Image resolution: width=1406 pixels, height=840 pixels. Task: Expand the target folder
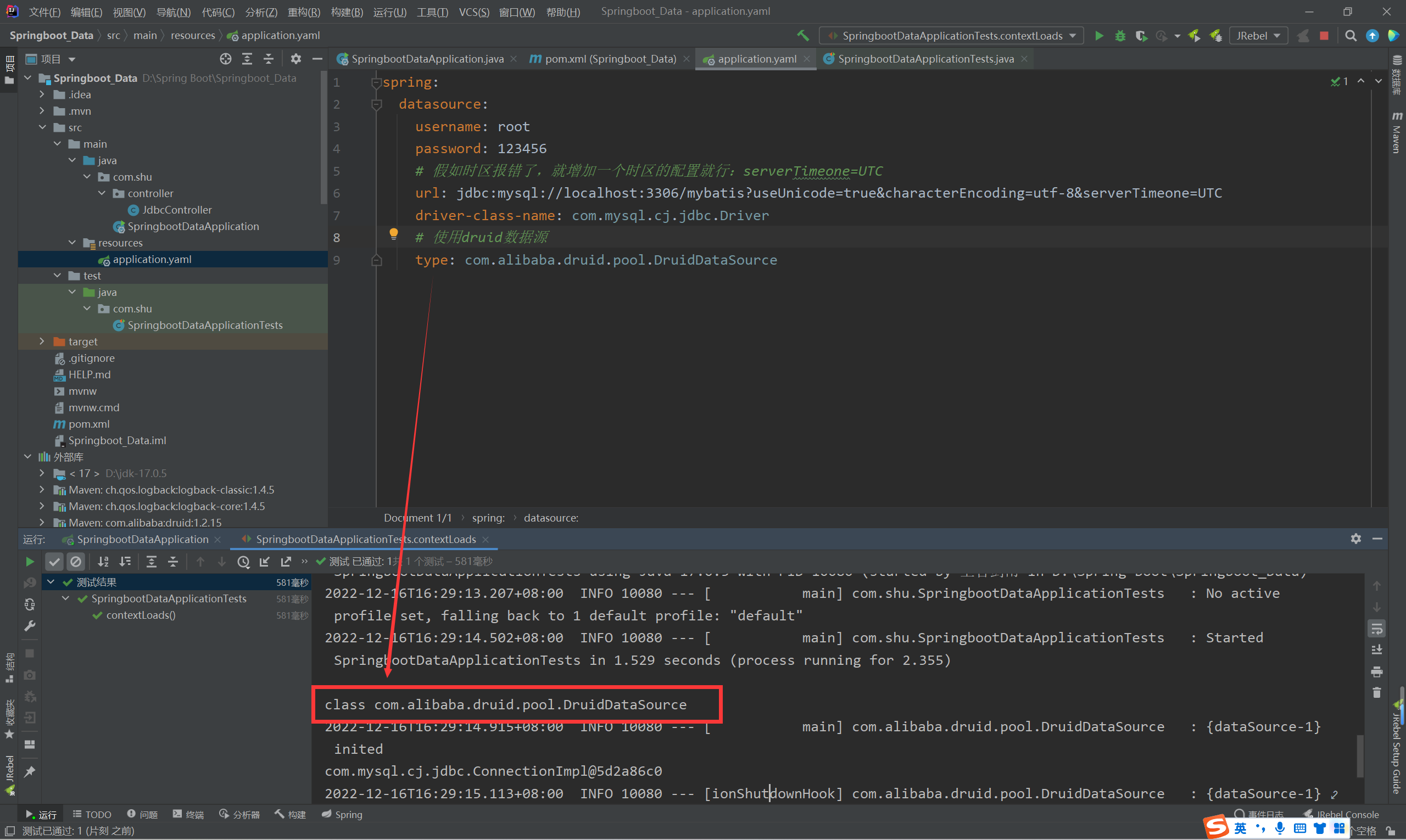(42, 341)
